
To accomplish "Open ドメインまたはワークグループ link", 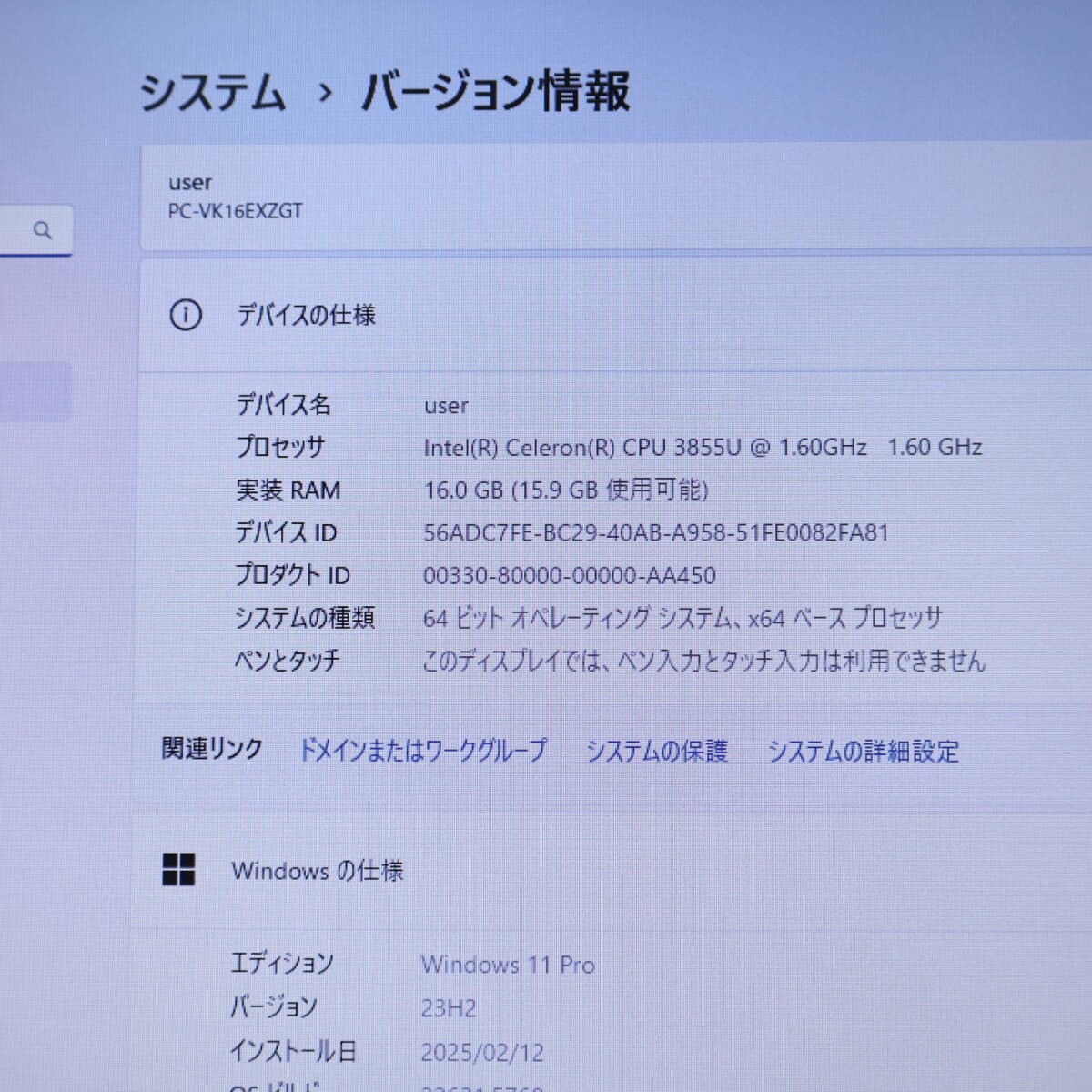I will click(x=423, y=750).
